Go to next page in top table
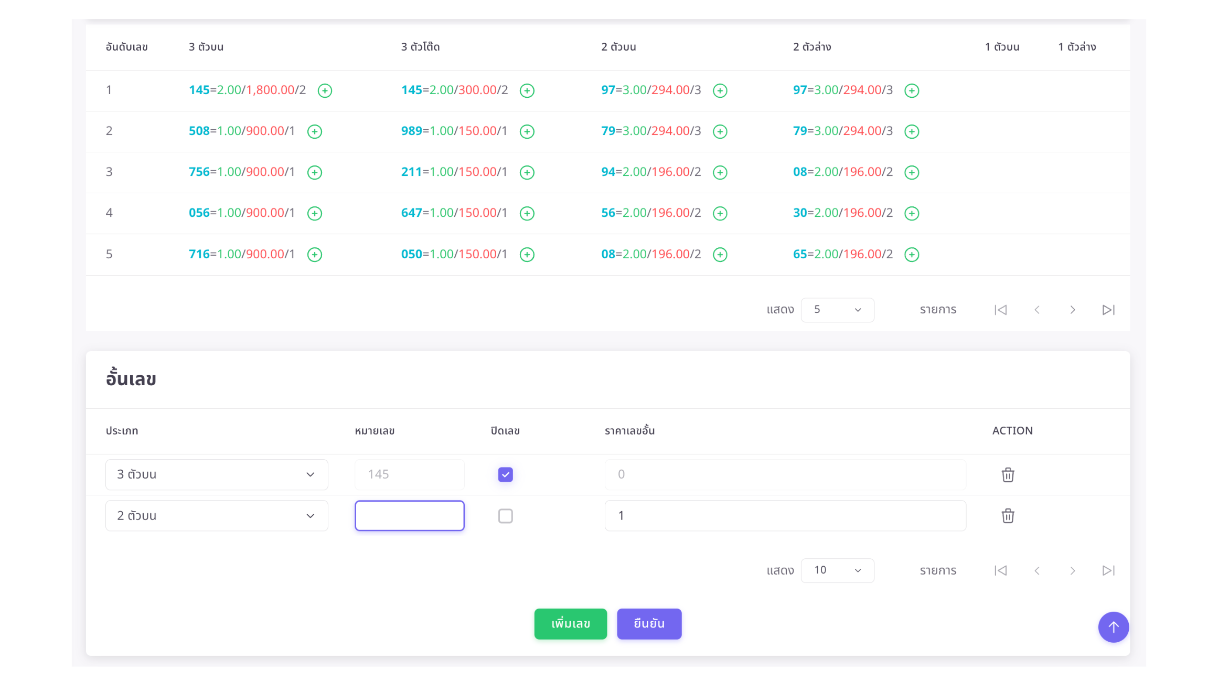Image resolution: width=1214 pixels, height=684 pixels. [x=1072, y=310]
